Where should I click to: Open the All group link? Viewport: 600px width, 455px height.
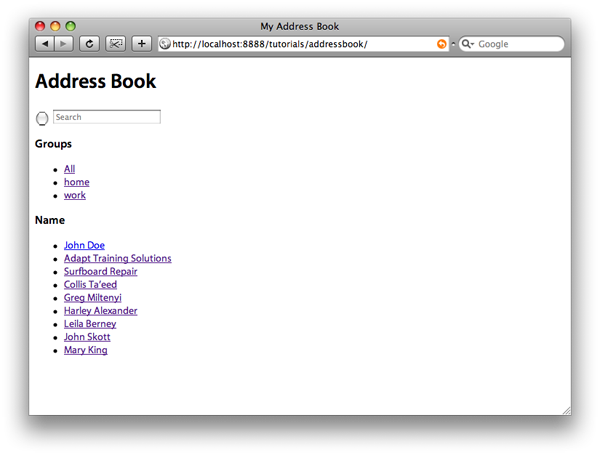coord(69,169)
